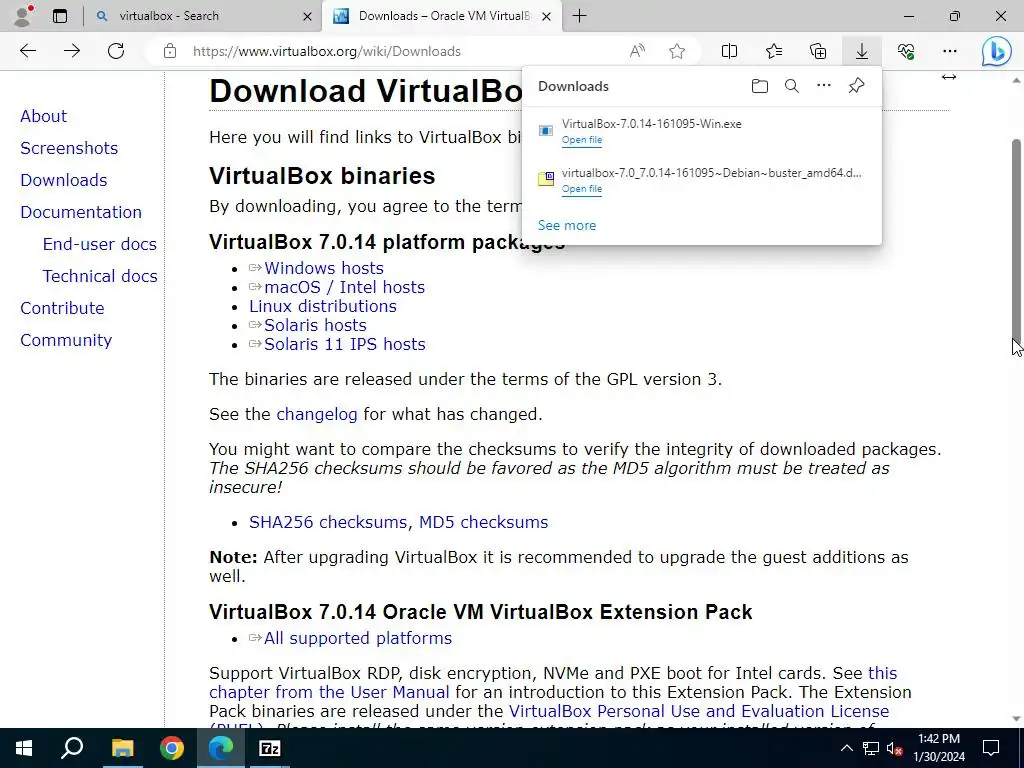Open Browser essentials heart icon
The image size is (1024, 768).
906,51
